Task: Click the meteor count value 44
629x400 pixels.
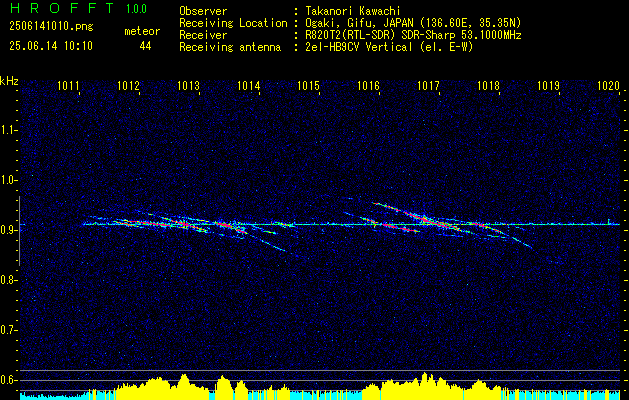Action: click(x=145, y=46)
